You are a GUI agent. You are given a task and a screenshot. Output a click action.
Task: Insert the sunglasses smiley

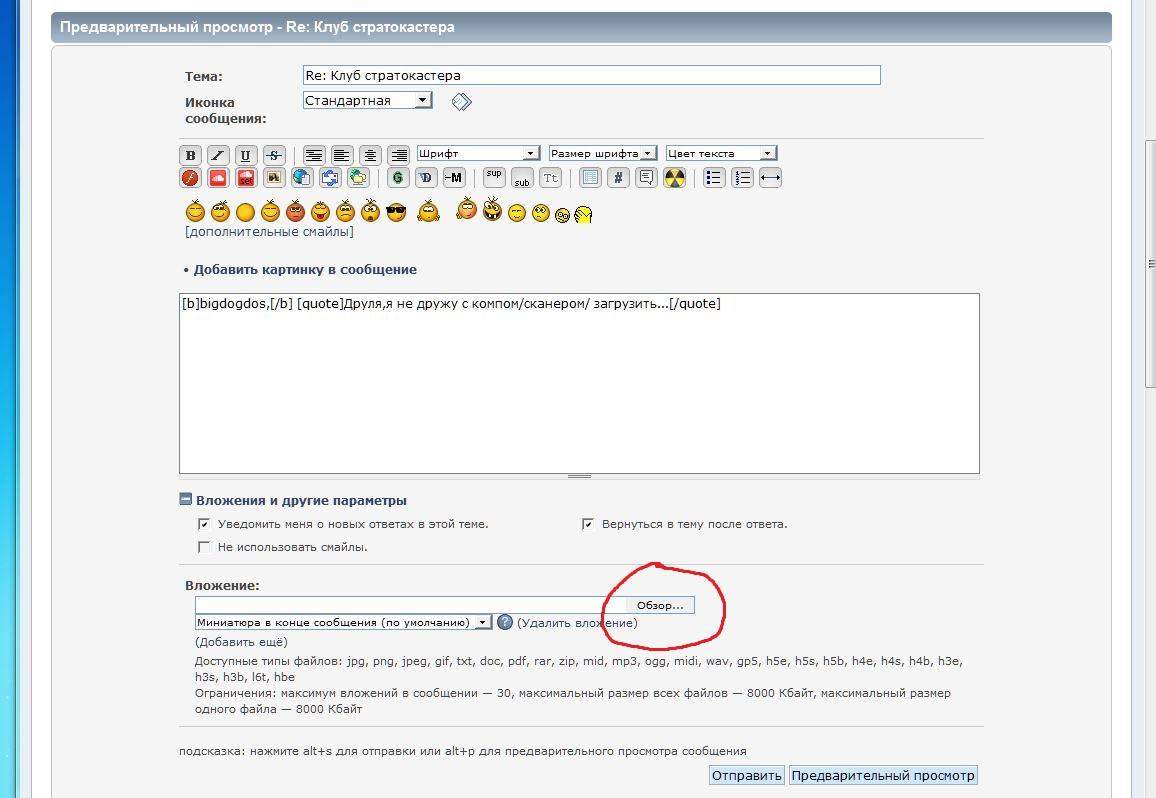coord(396,212)
